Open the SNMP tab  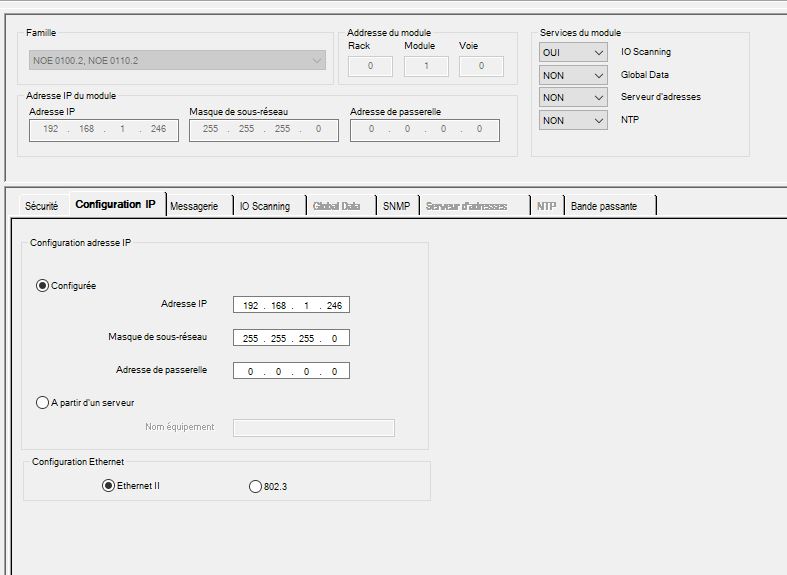pyautogui.click(x=396, y=206)
